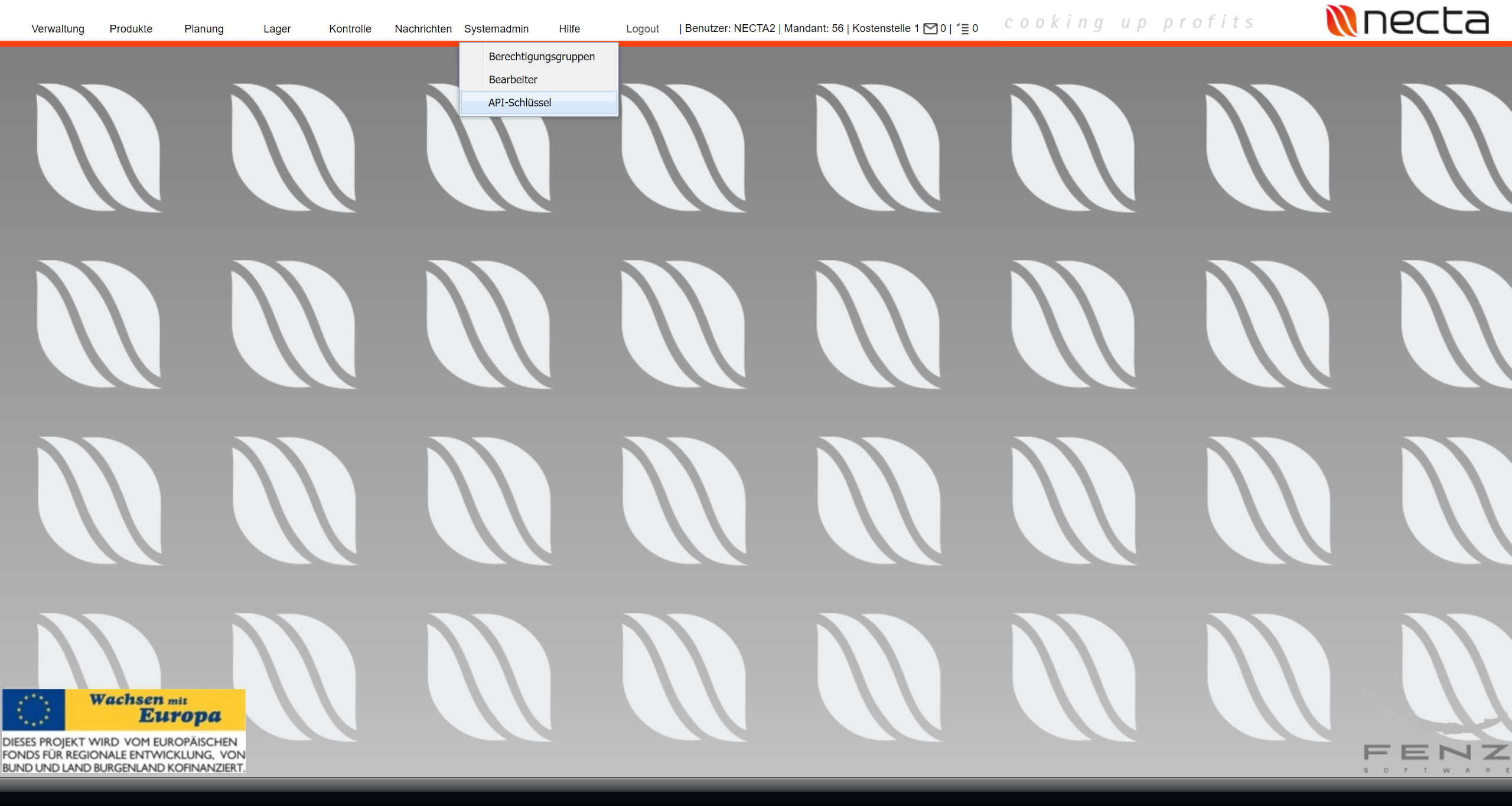Open the Hilfe menu

tap(569, 29)
